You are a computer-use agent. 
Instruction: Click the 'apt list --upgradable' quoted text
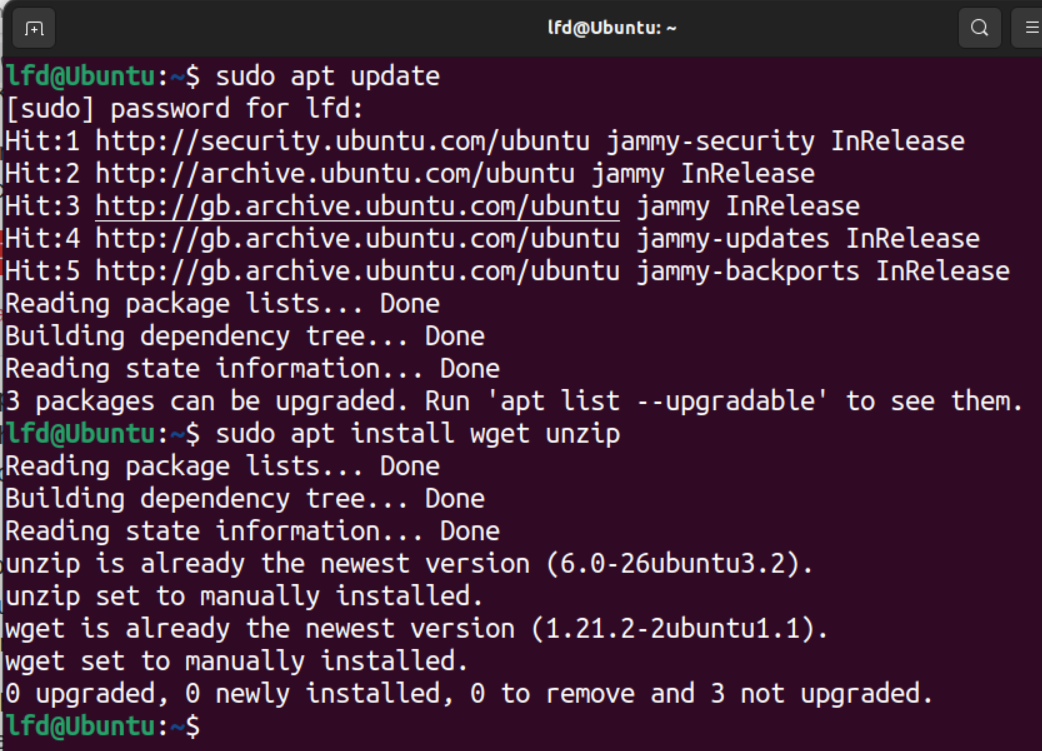click(657, 401)
